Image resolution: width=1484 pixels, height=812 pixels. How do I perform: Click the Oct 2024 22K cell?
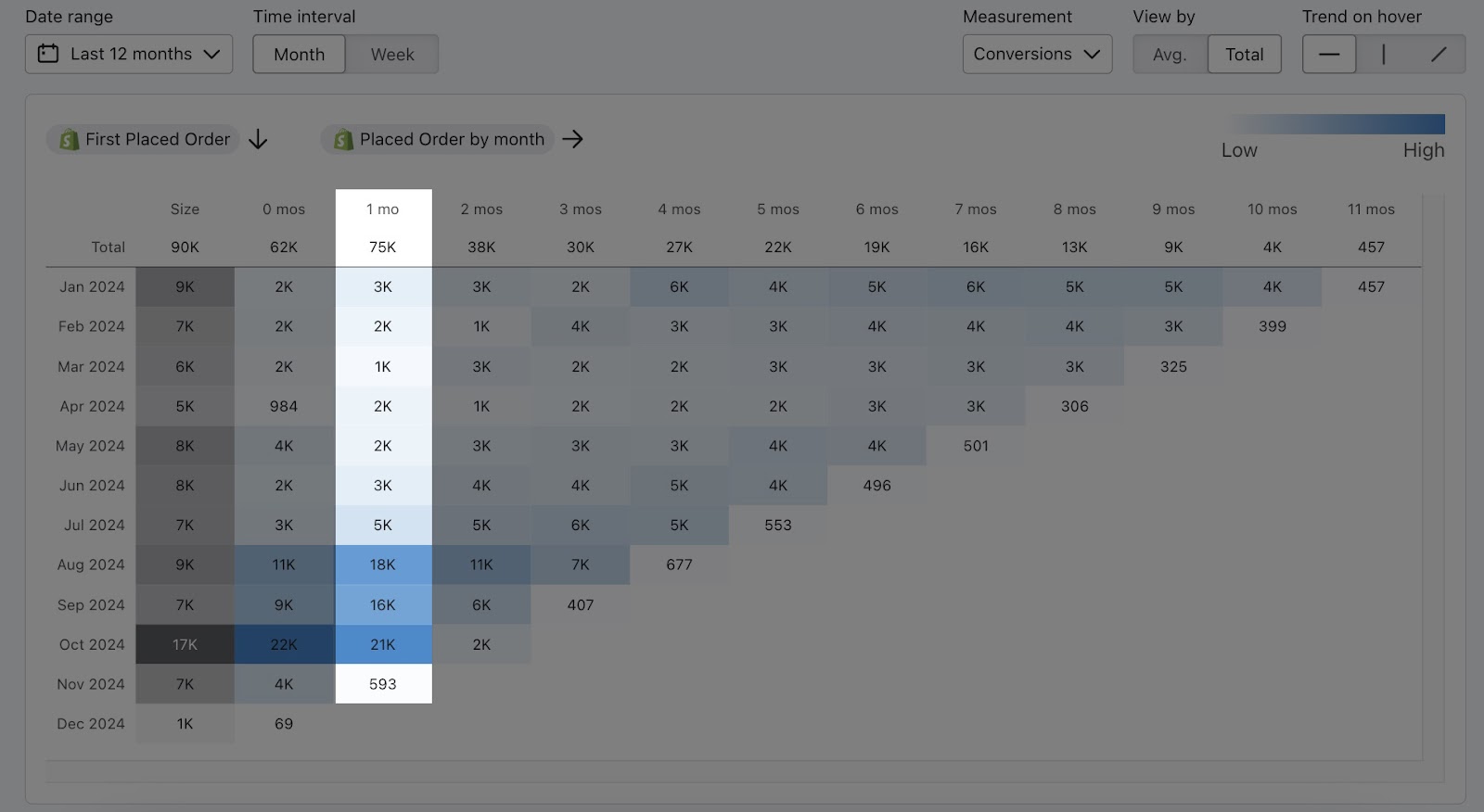pyautogui.click(x=284, y=644)
